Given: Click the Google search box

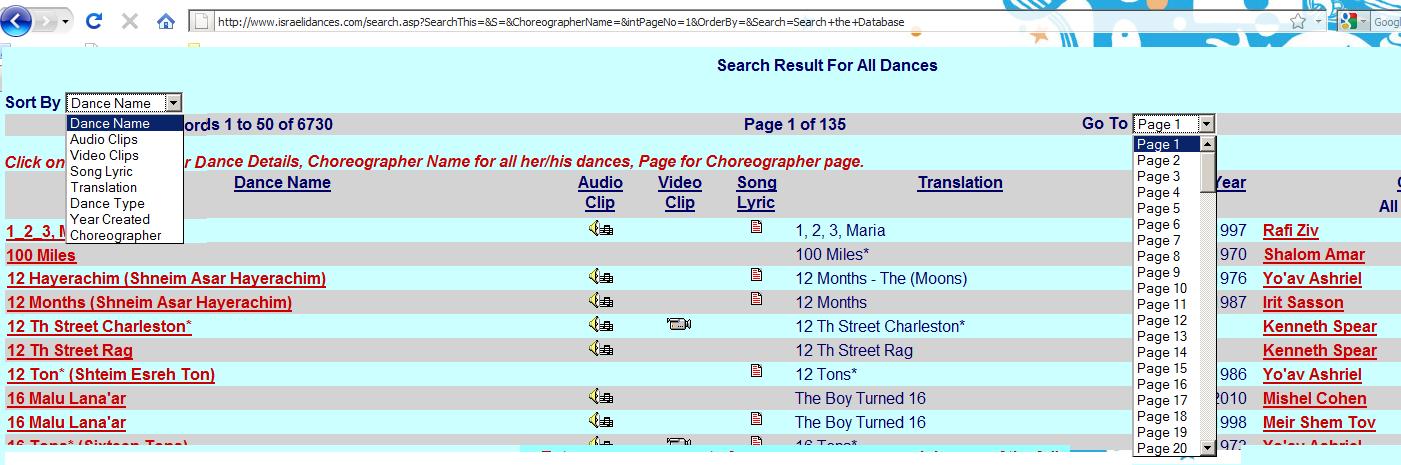Looking at the screenshot, I should click(x=1386, y=21).
